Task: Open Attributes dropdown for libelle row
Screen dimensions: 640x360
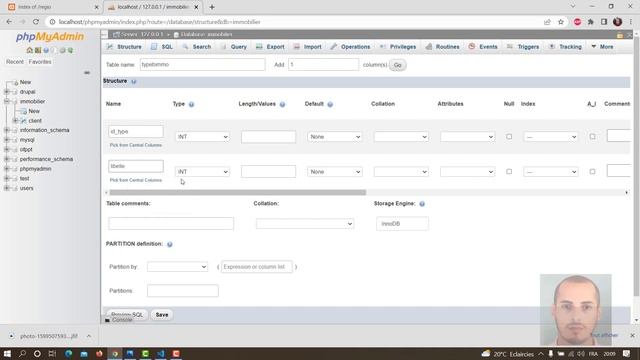Action: [467, 172]
